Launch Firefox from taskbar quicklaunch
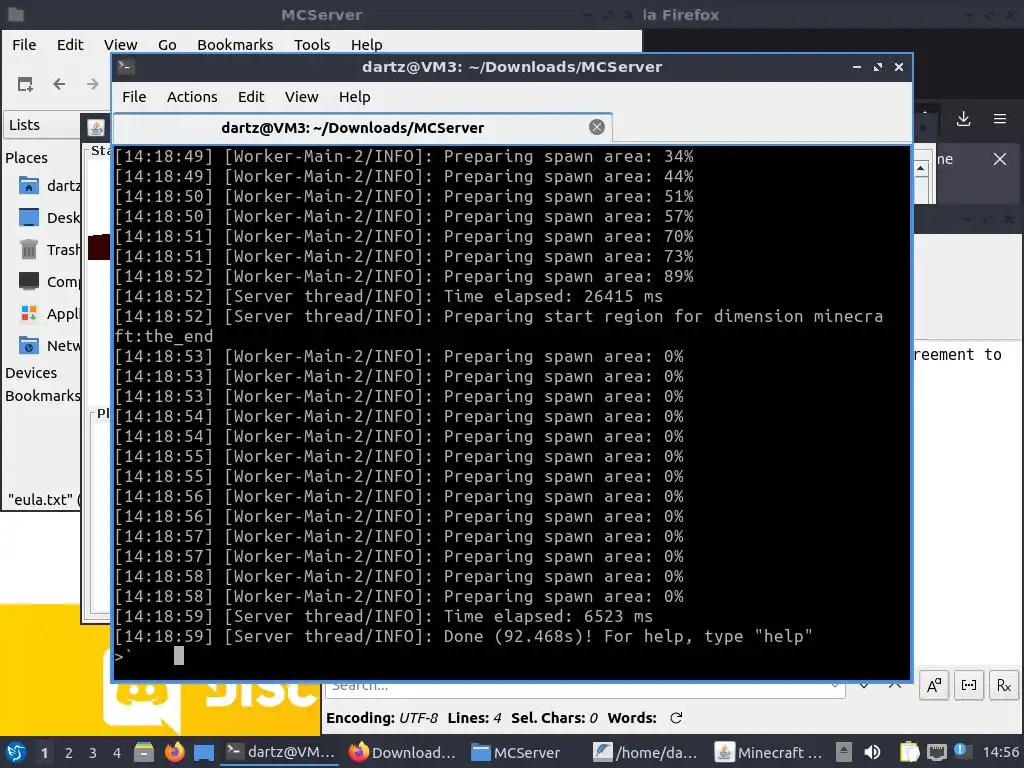 (x=174, y=752)
